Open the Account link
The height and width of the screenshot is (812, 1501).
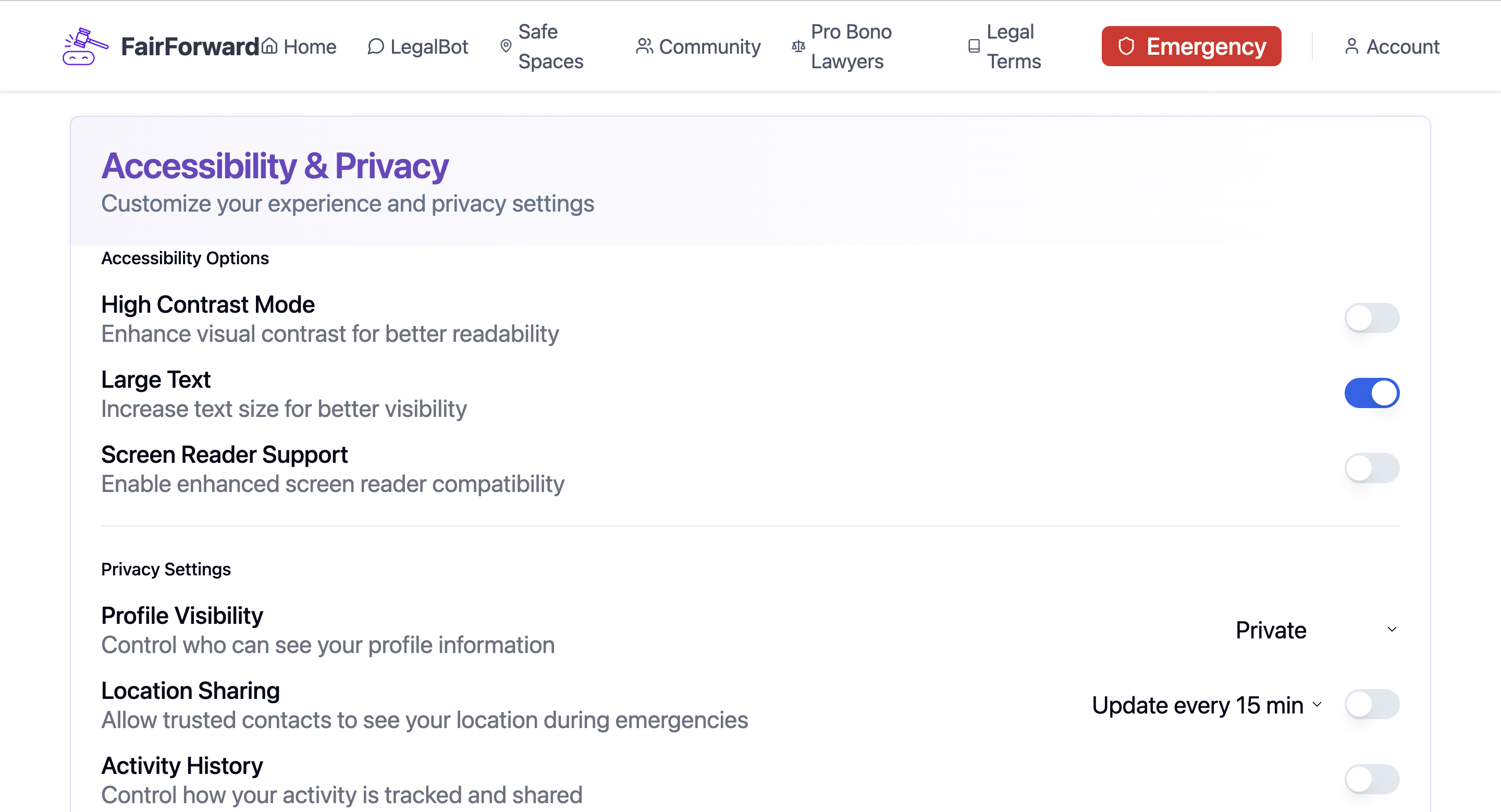click(x=1402, y=46)
